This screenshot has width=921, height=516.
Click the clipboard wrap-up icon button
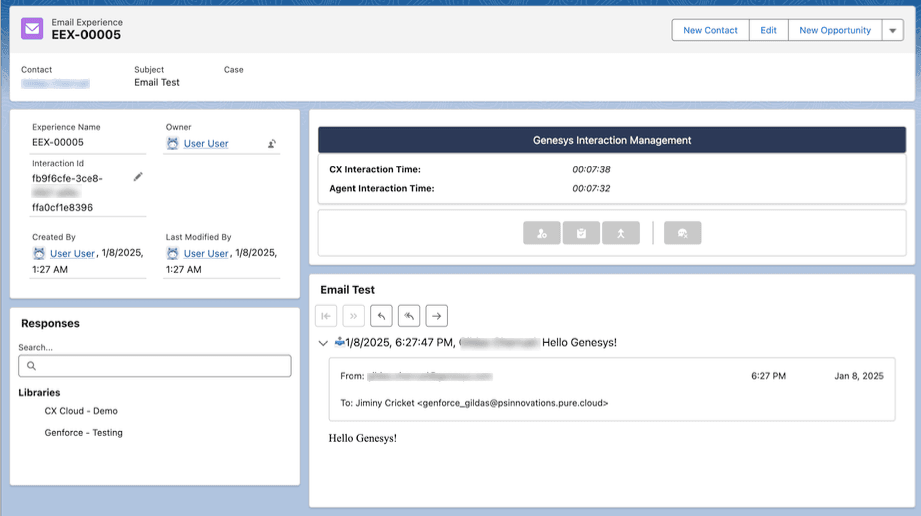pos(581,233)
